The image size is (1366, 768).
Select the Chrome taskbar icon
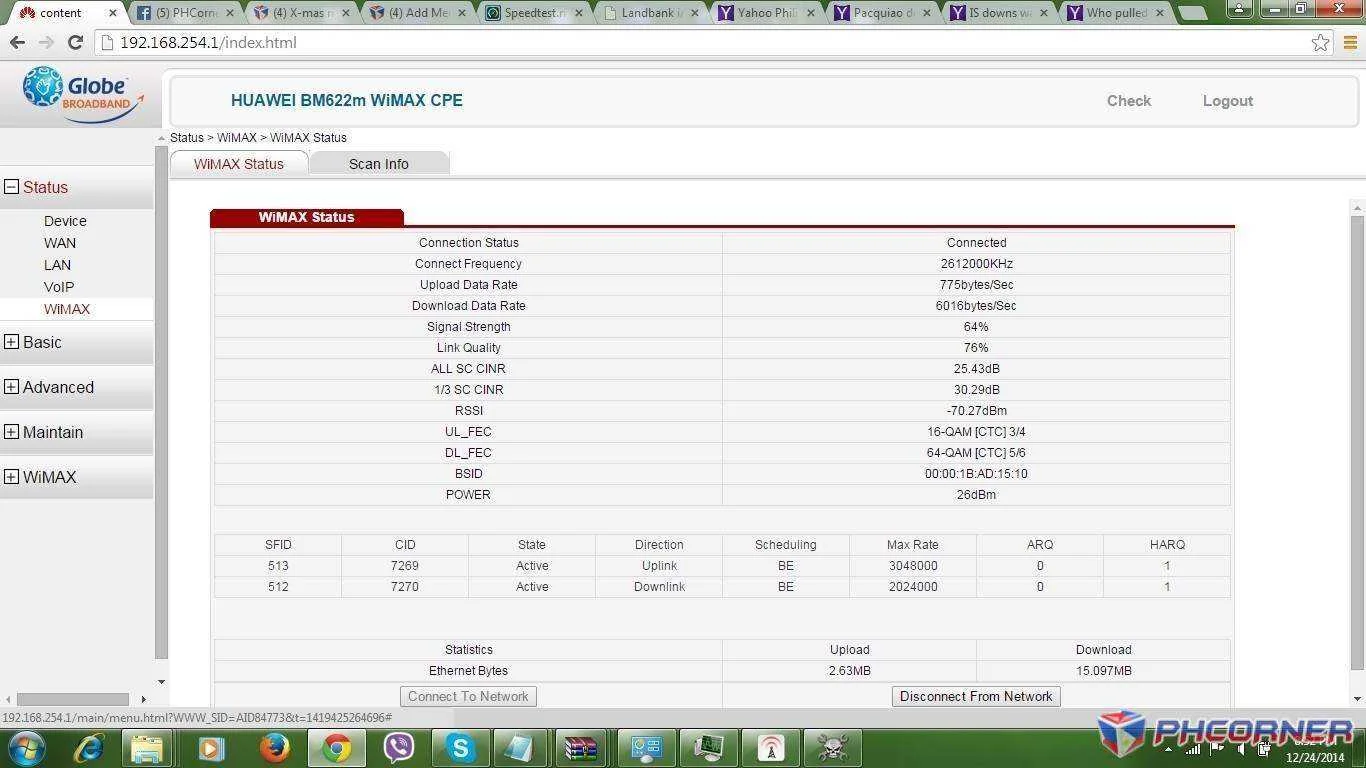point(336,748)
